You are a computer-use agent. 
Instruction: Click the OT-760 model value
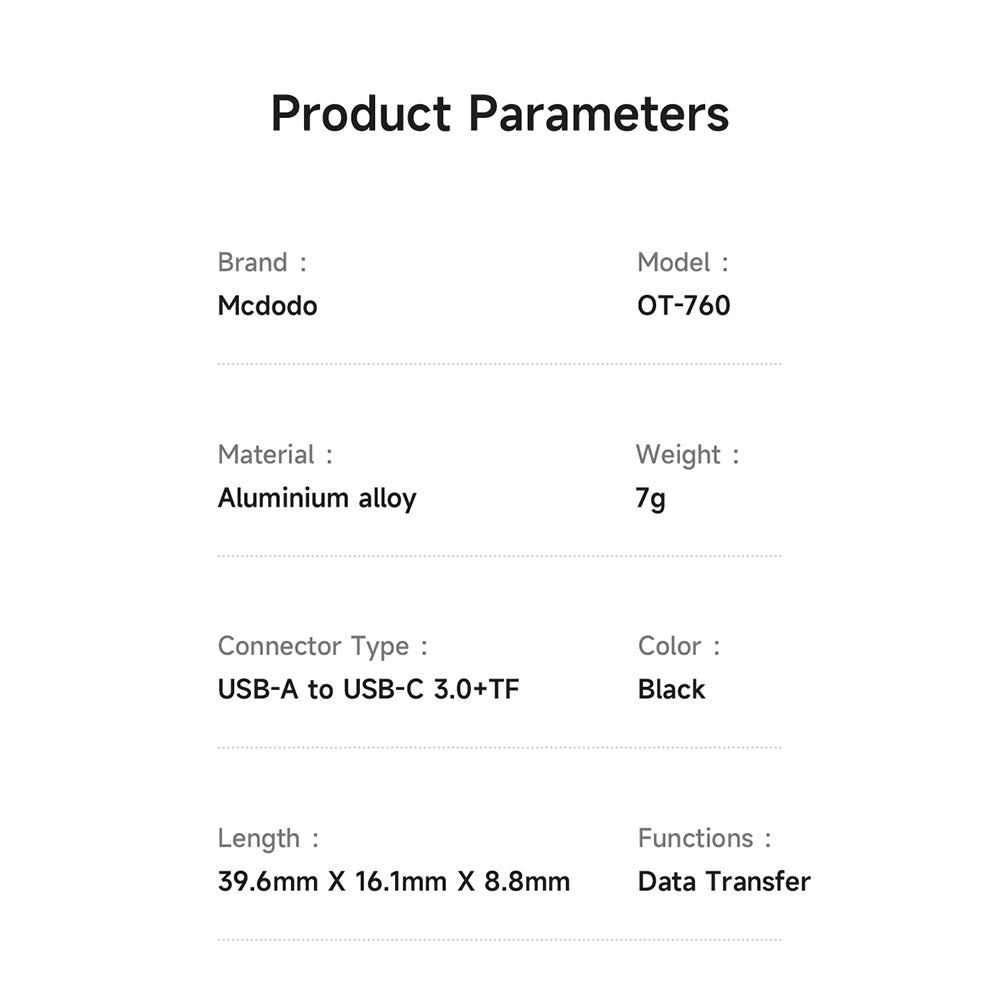point(684,305)
